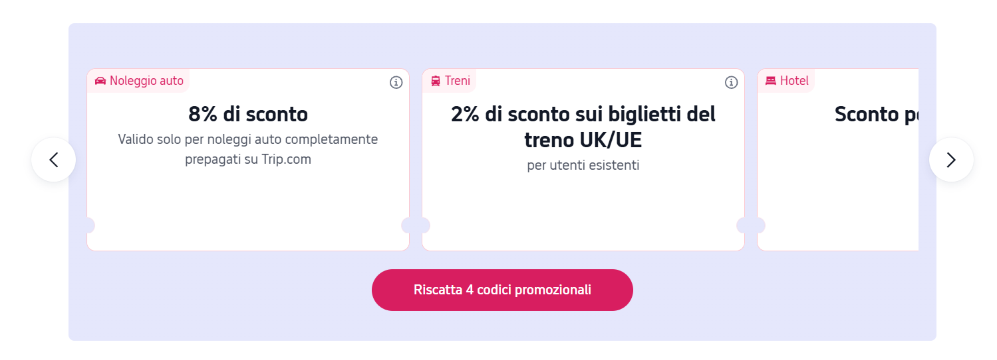The height and width of the screenshot is (360, 997).
Task: Click the bed icon in Hotel tag
Action: [x=771, y=81]
